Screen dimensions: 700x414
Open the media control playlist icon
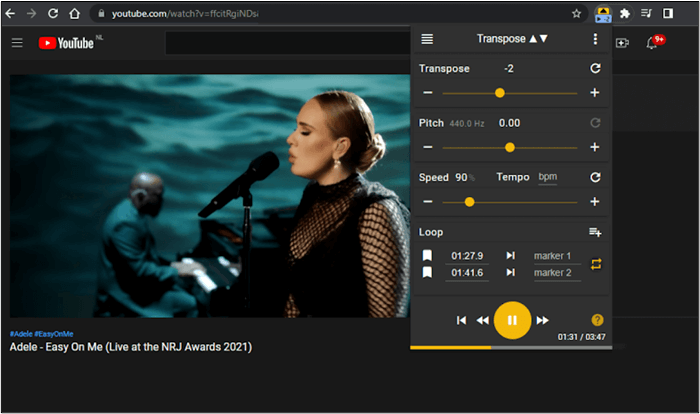[x=646, y=14]
